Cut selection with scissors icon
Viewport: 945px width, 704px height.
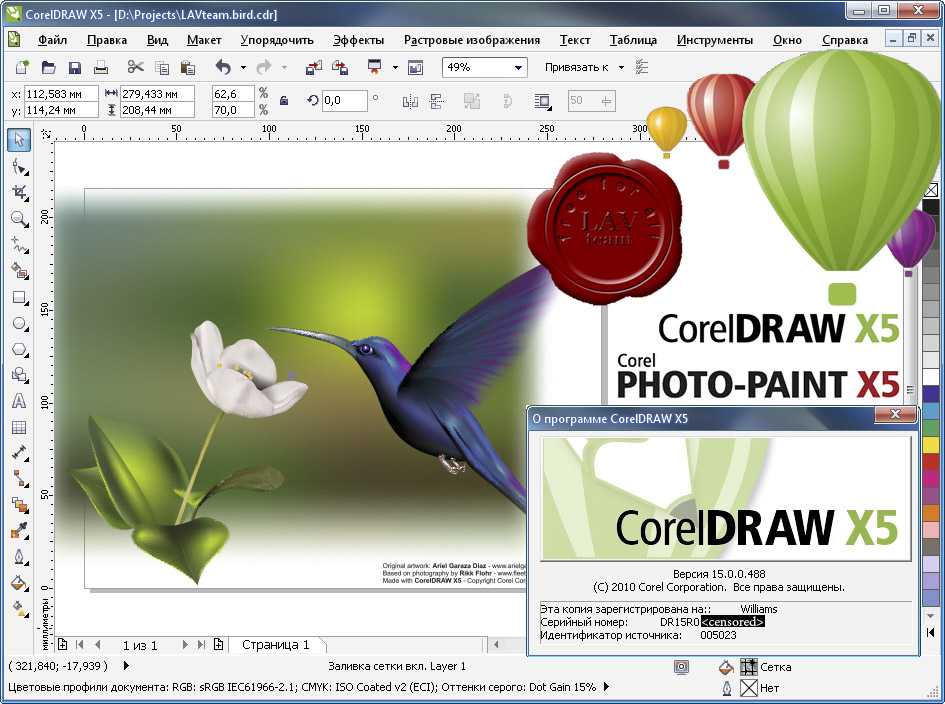coord(136,67)
